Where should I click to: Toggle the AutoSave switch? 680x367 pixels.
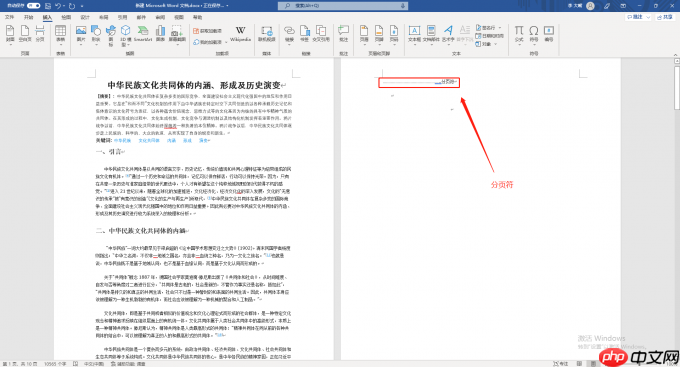pyautogui.click(x=33, y=6)
